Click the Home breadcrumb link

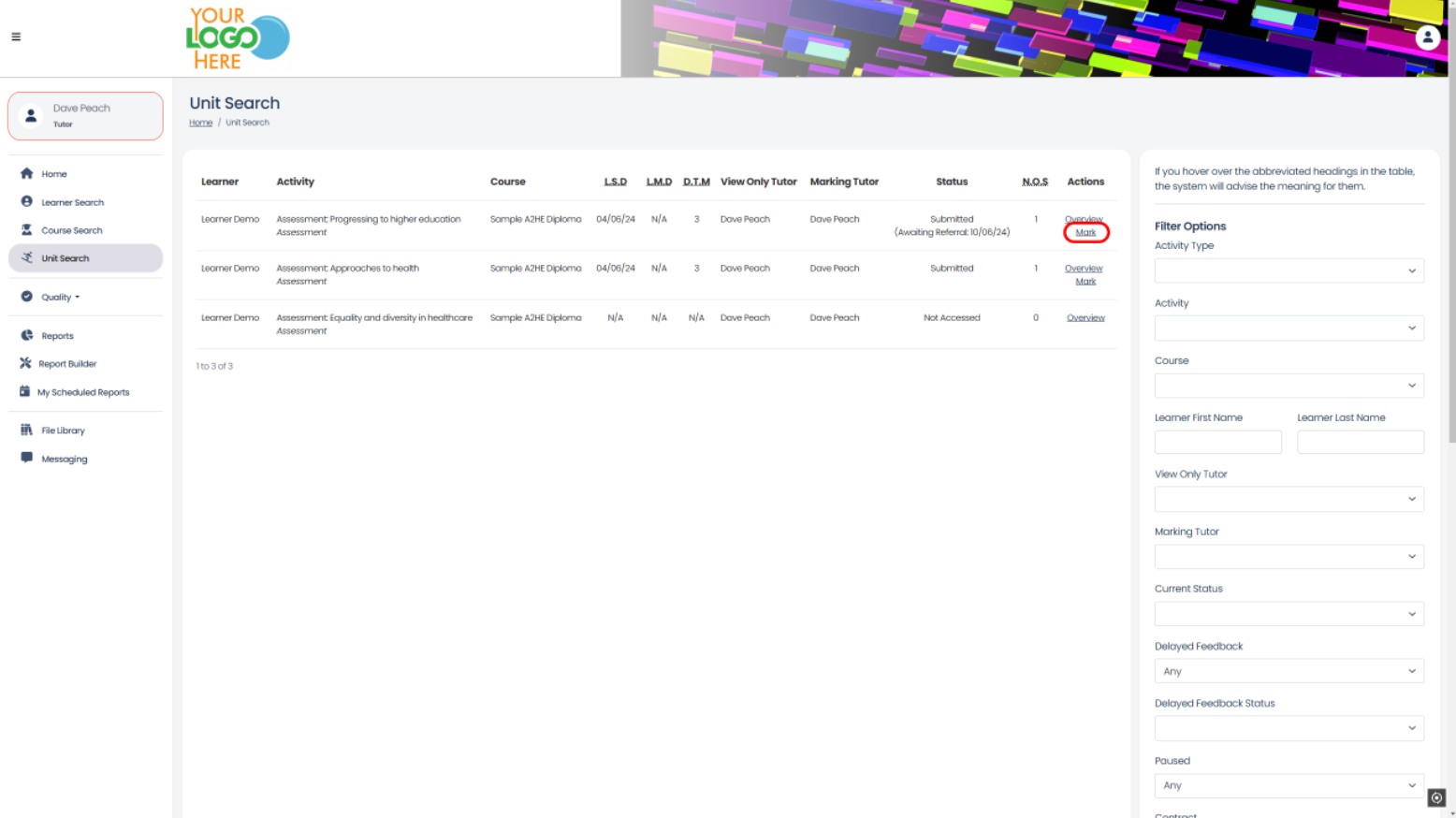(200, 123)
